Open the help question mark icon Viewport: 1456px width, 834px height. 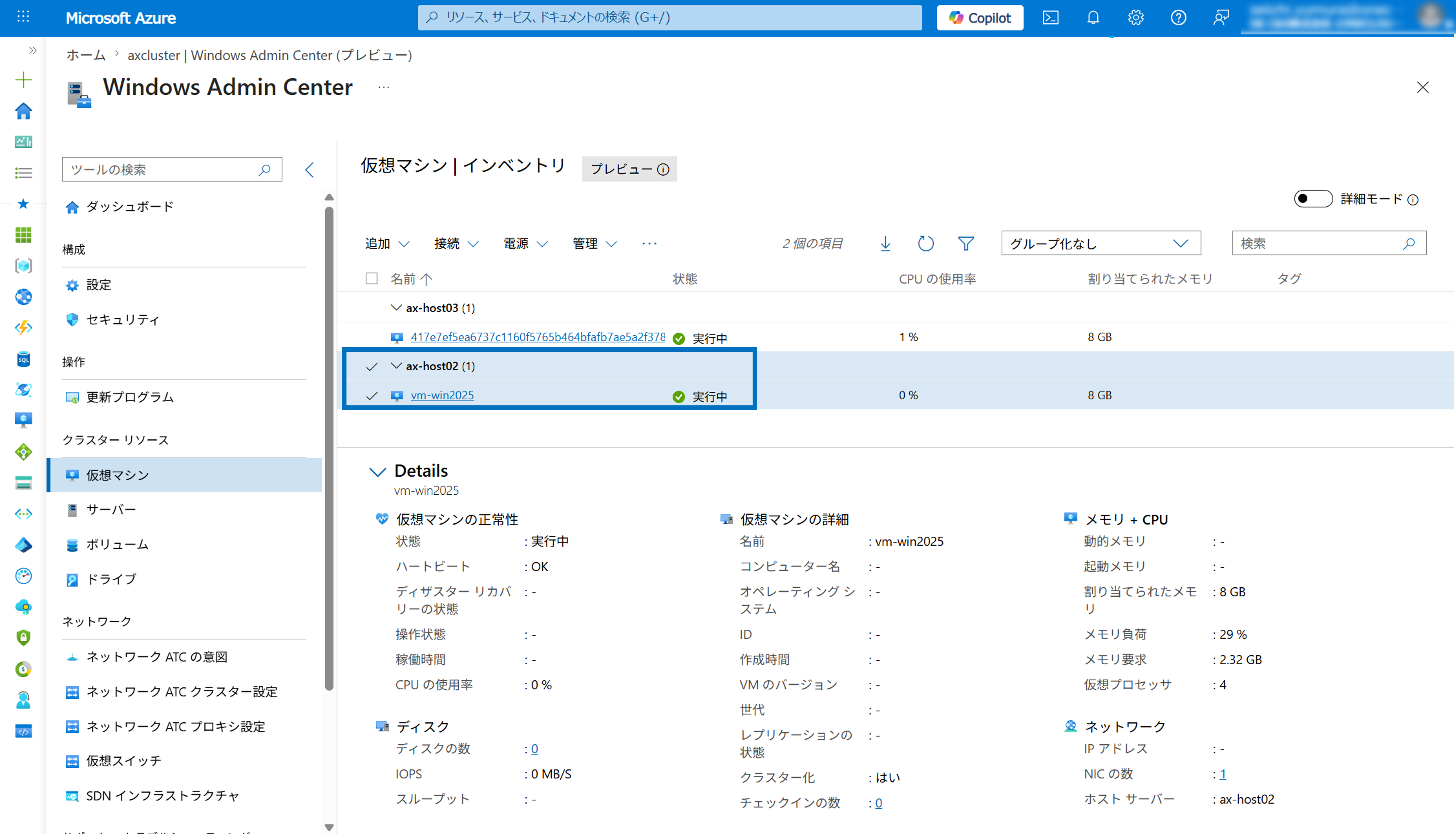[1178, 18]
